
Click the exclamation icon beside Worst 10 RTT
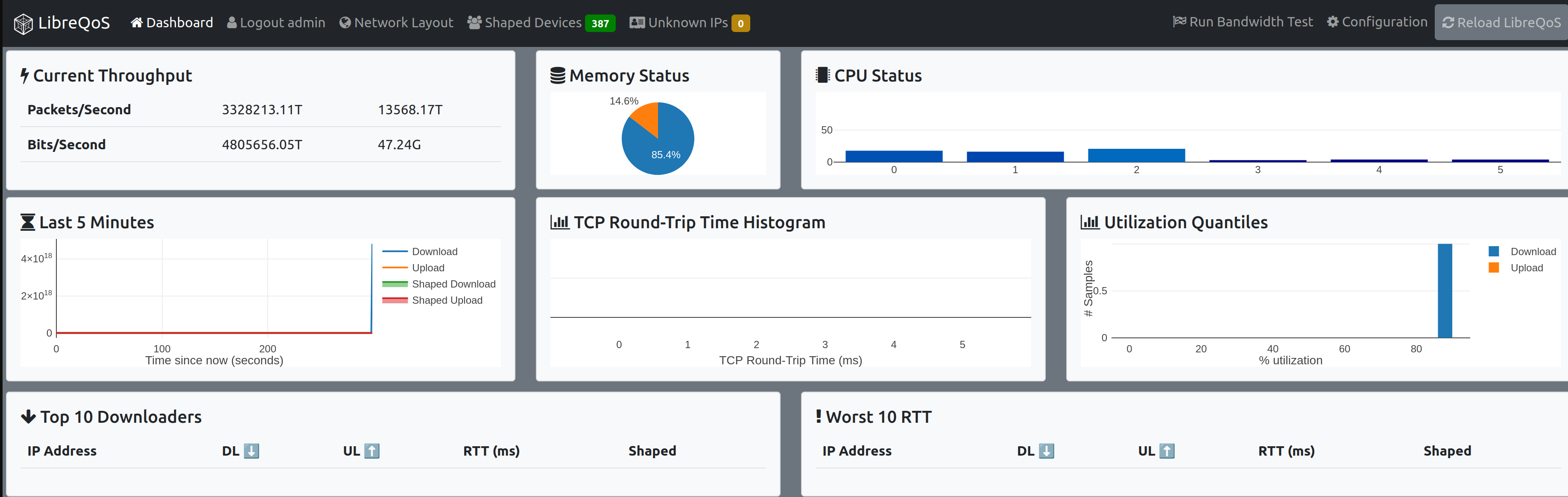coord(819,416)
